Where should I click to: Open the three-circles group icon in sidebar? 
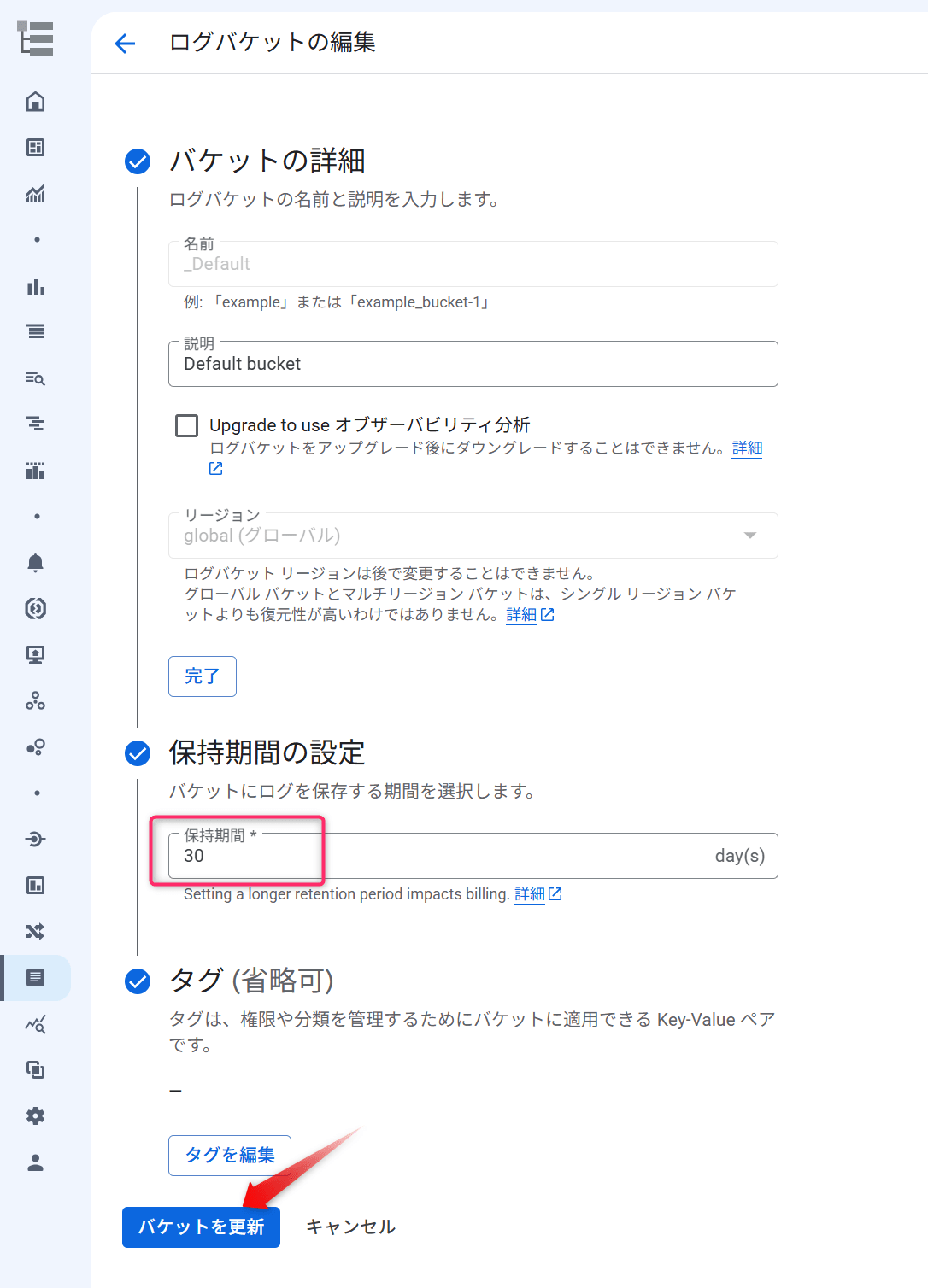point(36,701)
